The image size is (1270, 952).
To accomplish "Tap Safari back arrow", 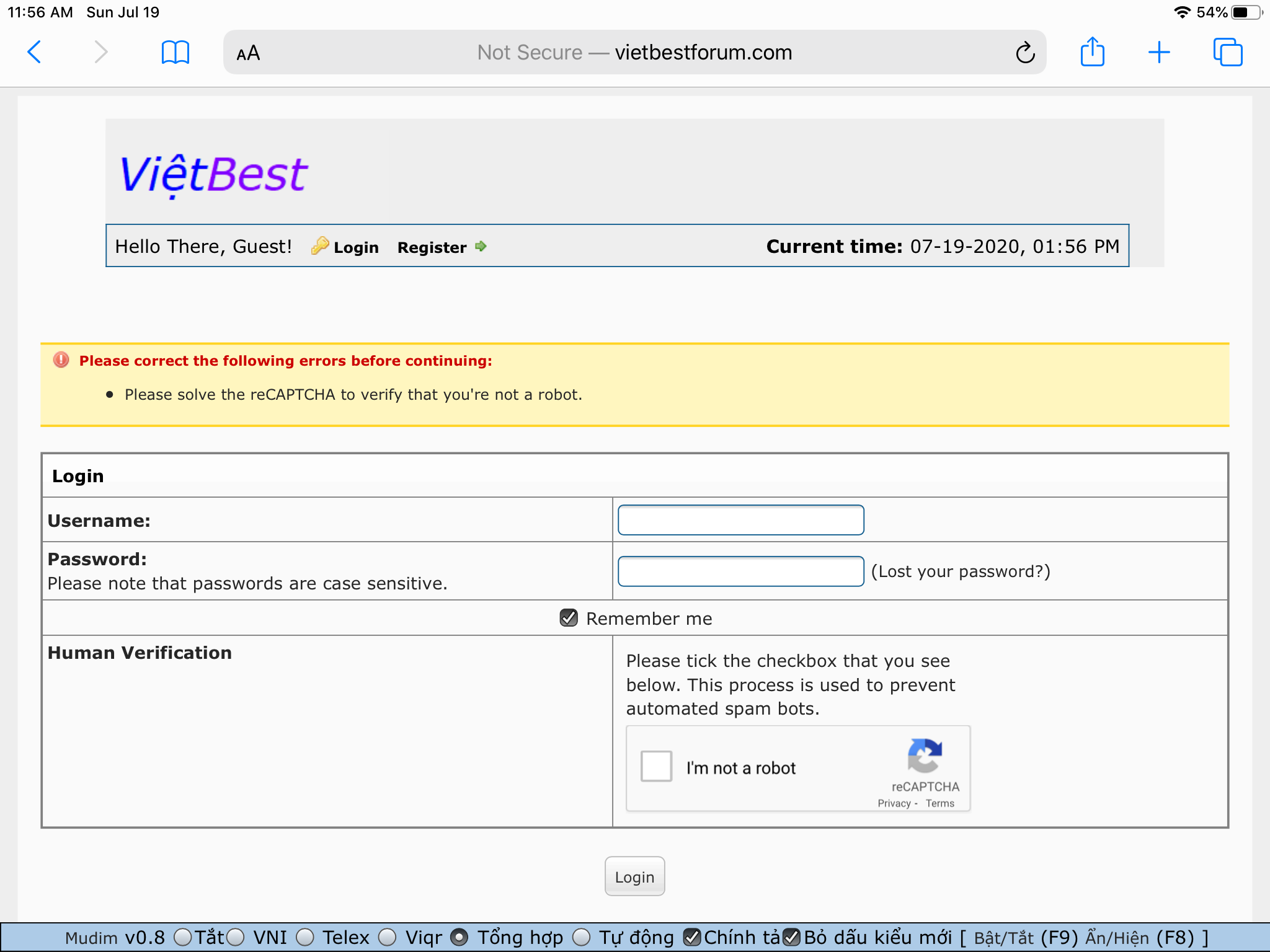I will pos(35,52).
